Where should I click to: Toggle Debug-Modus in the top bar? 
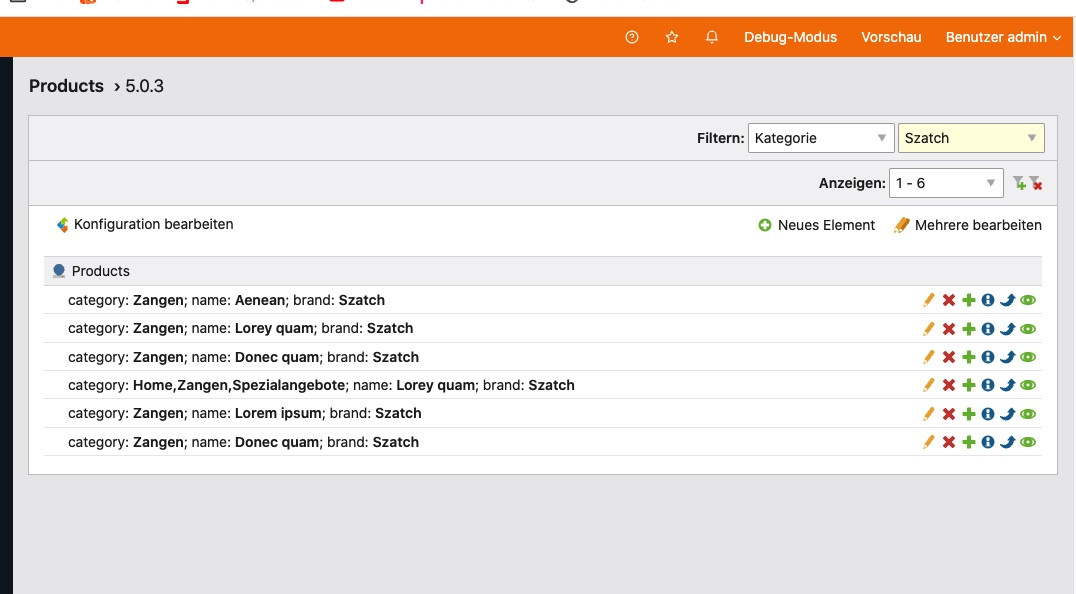[790, 37]
